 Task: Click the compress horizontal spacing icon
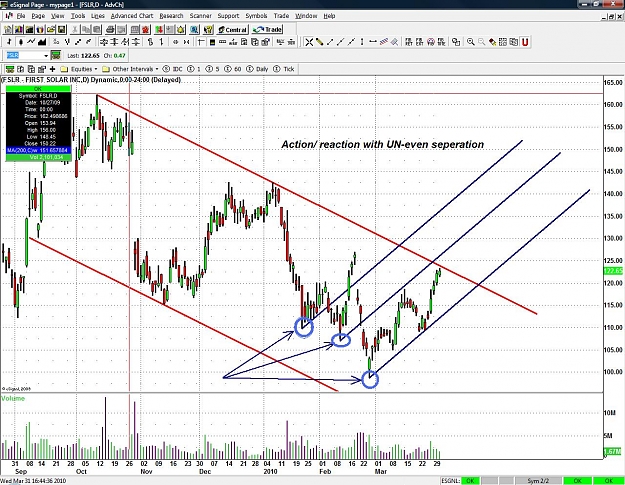coord(186,42)
